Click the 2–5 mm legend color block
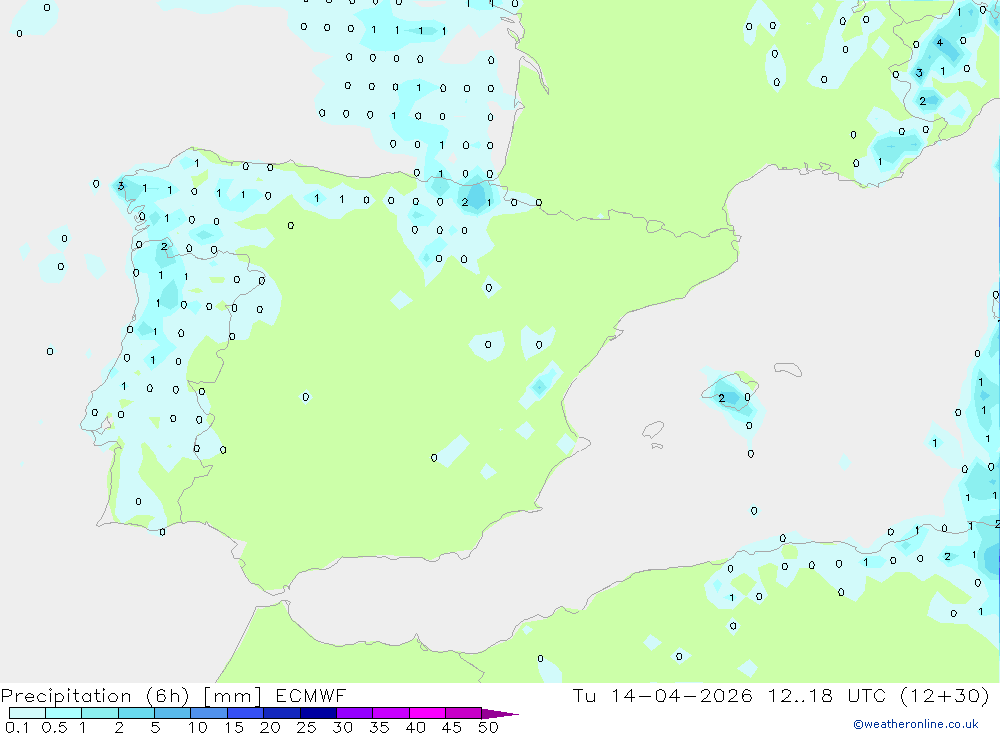This screenshot has height=733, width=1000. (x=136, y=713)
